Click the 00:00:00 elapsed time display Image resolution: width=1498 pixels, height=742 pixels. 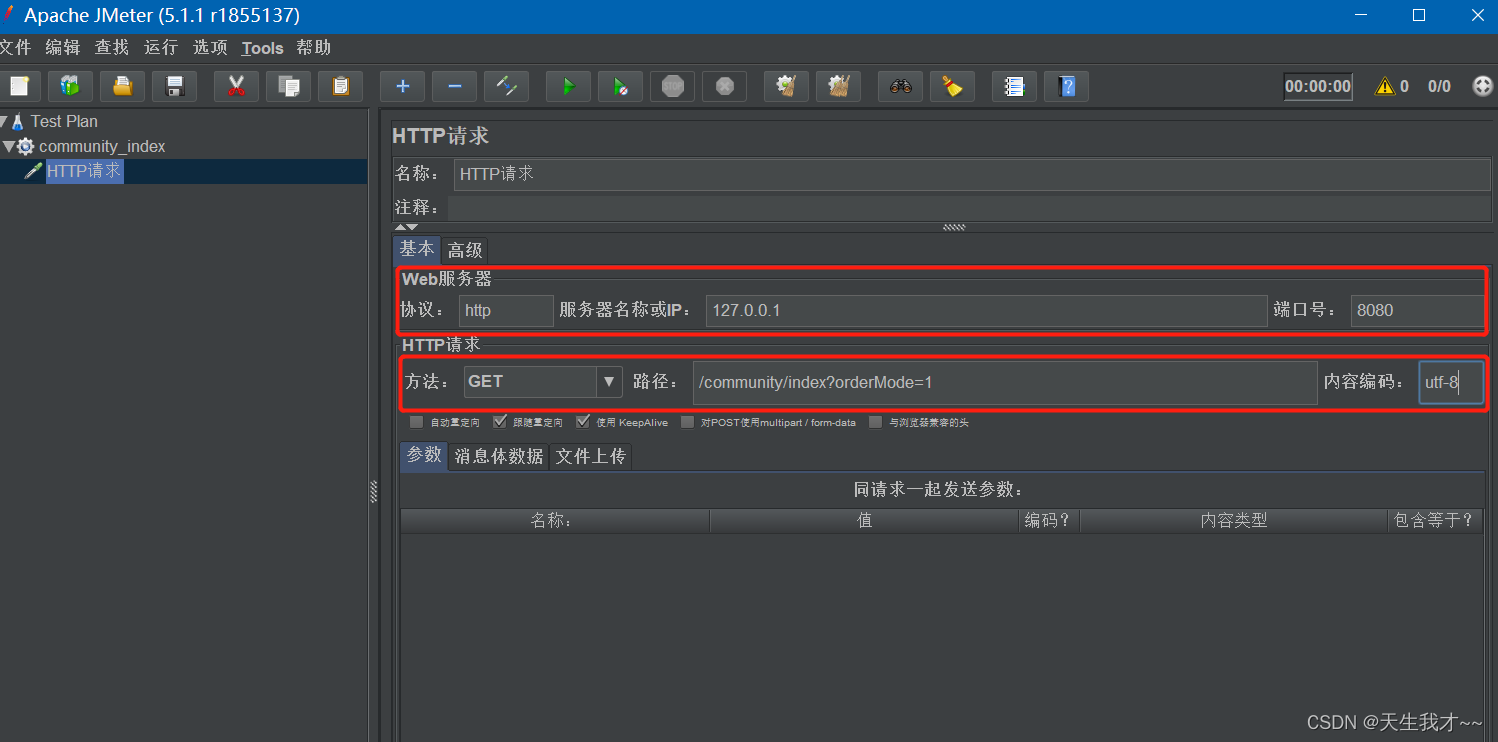click(x=1318, y=86)
